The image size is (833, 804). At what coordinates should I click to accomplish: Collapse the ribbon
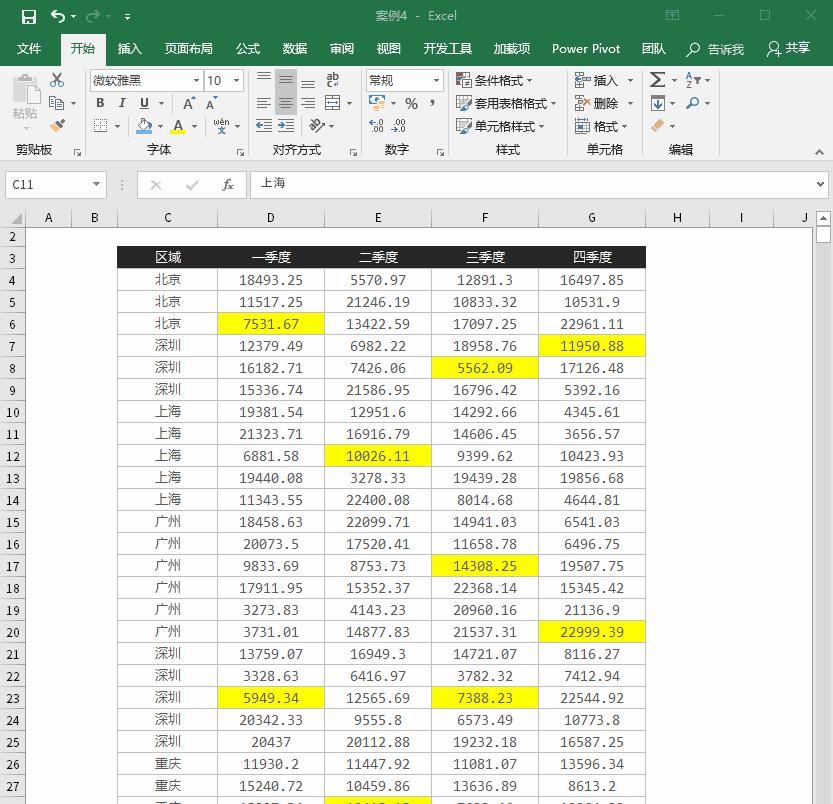819,153
